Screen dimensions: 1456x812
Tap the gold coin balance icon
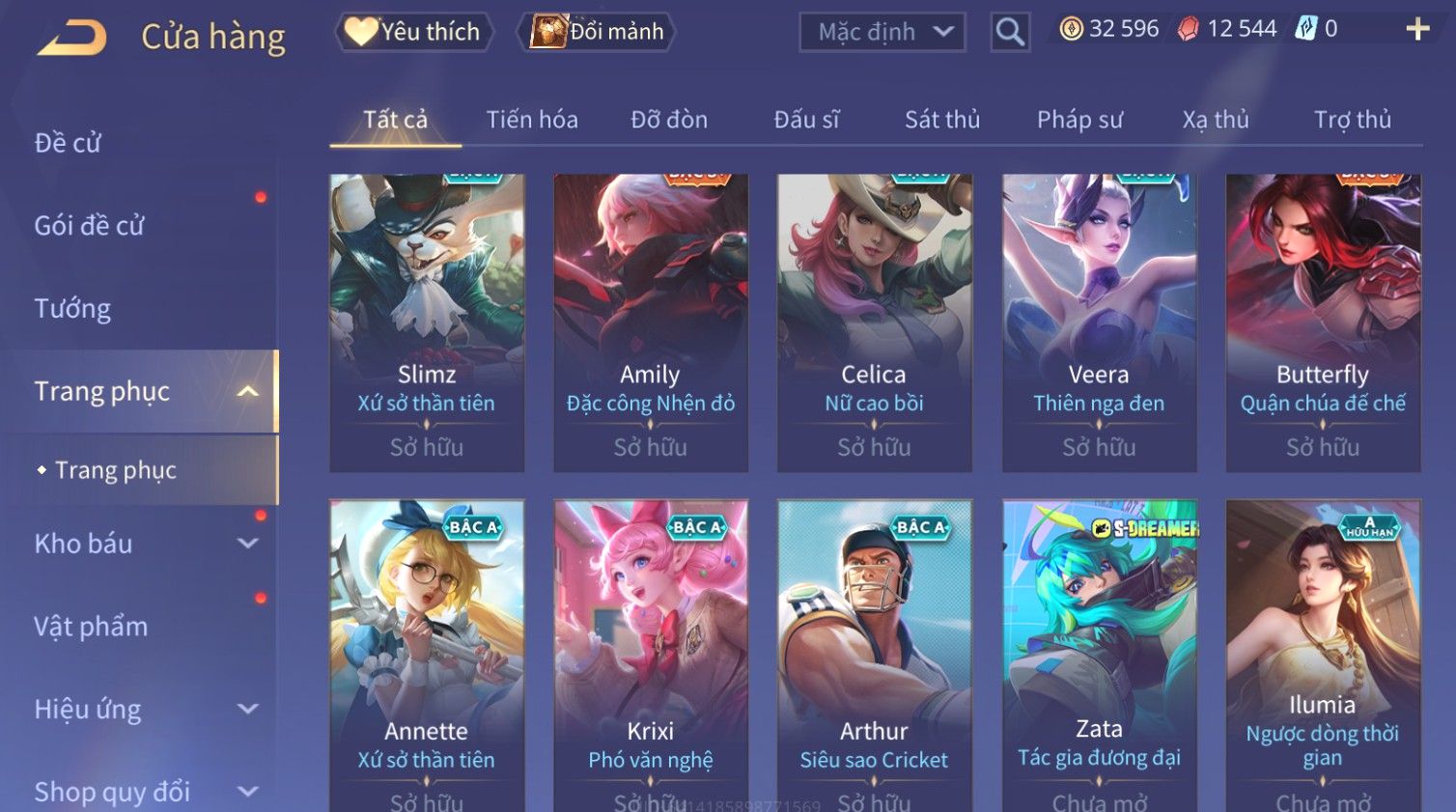(1071, 29)
